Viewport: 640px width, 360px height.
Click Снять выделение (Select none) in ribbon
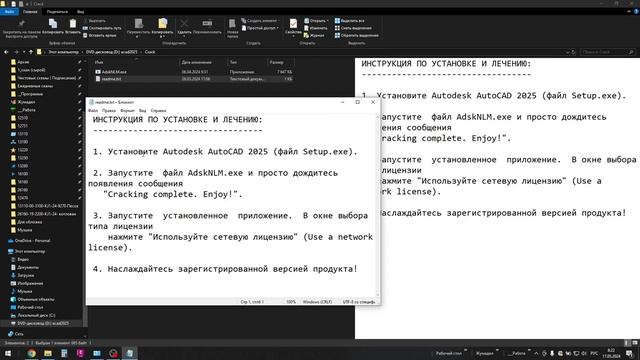coord(353,28)
